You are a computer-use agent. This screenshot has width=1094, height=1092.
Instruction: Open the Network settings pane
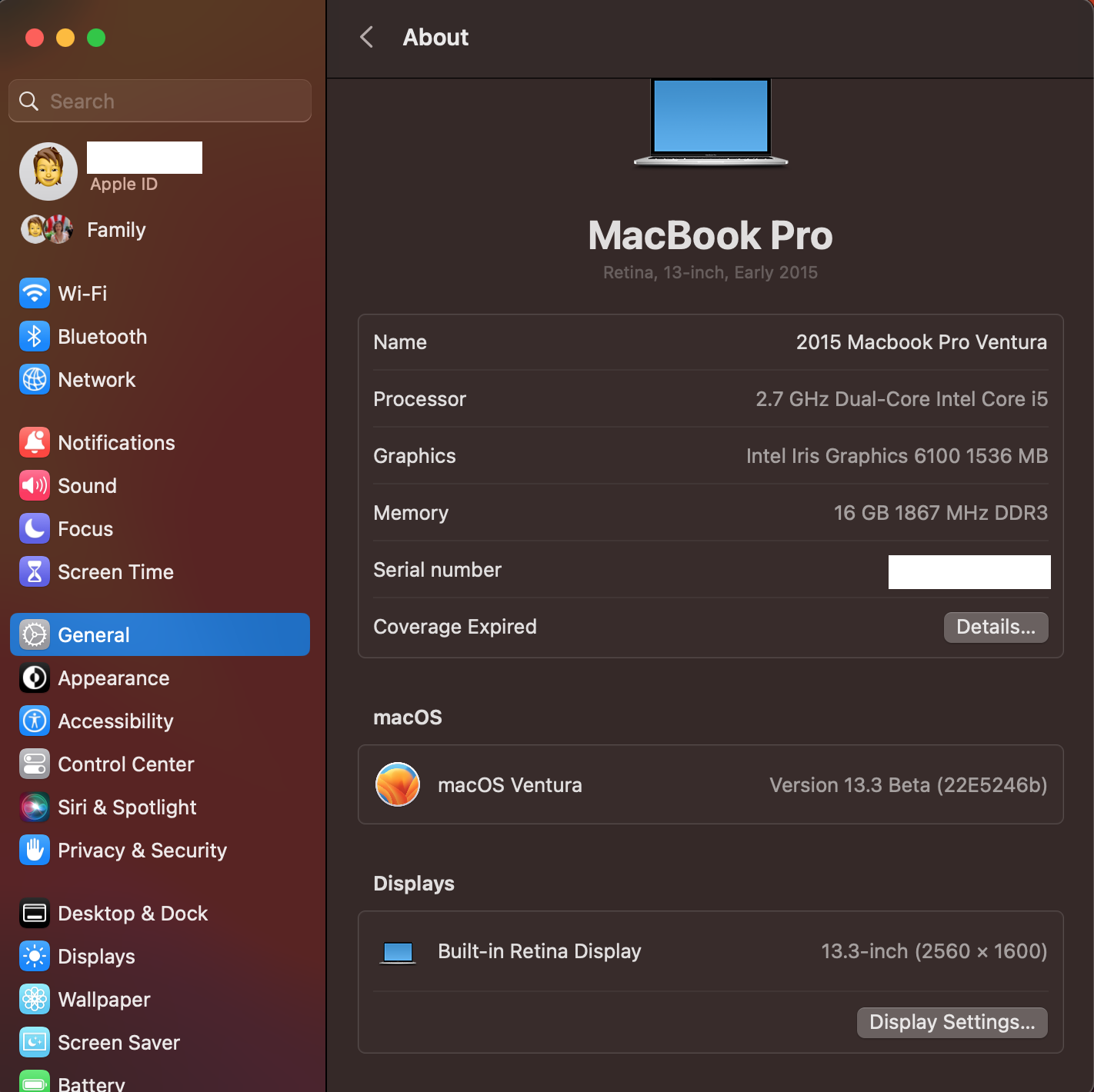pyautogui.click(x=160, y=379)
